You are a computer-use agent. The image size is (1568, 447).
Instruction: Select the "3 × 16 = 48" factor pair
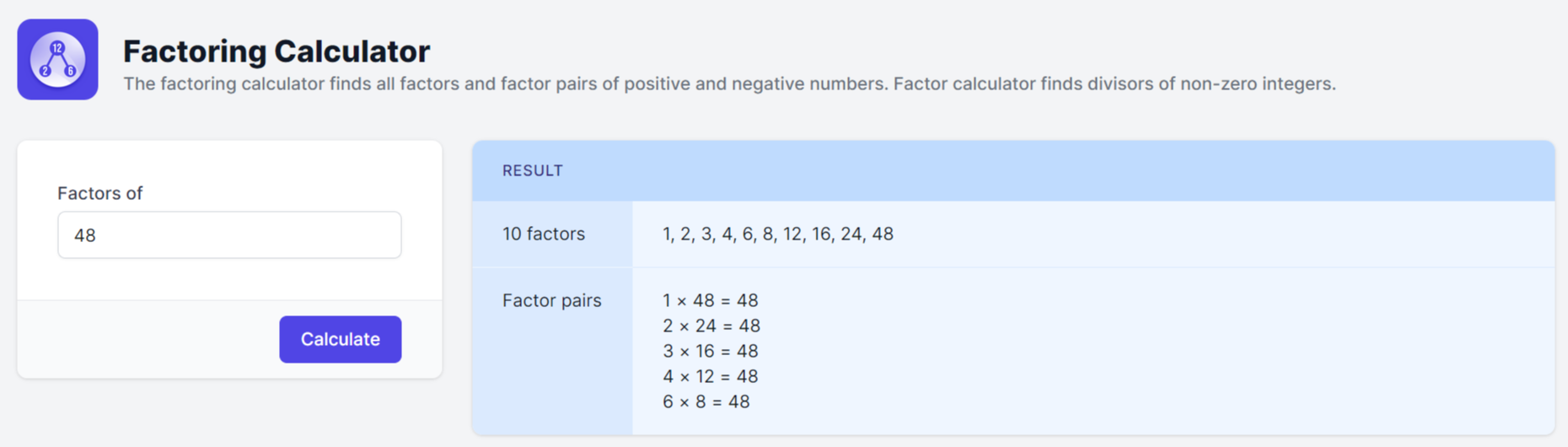click(710, 351)
